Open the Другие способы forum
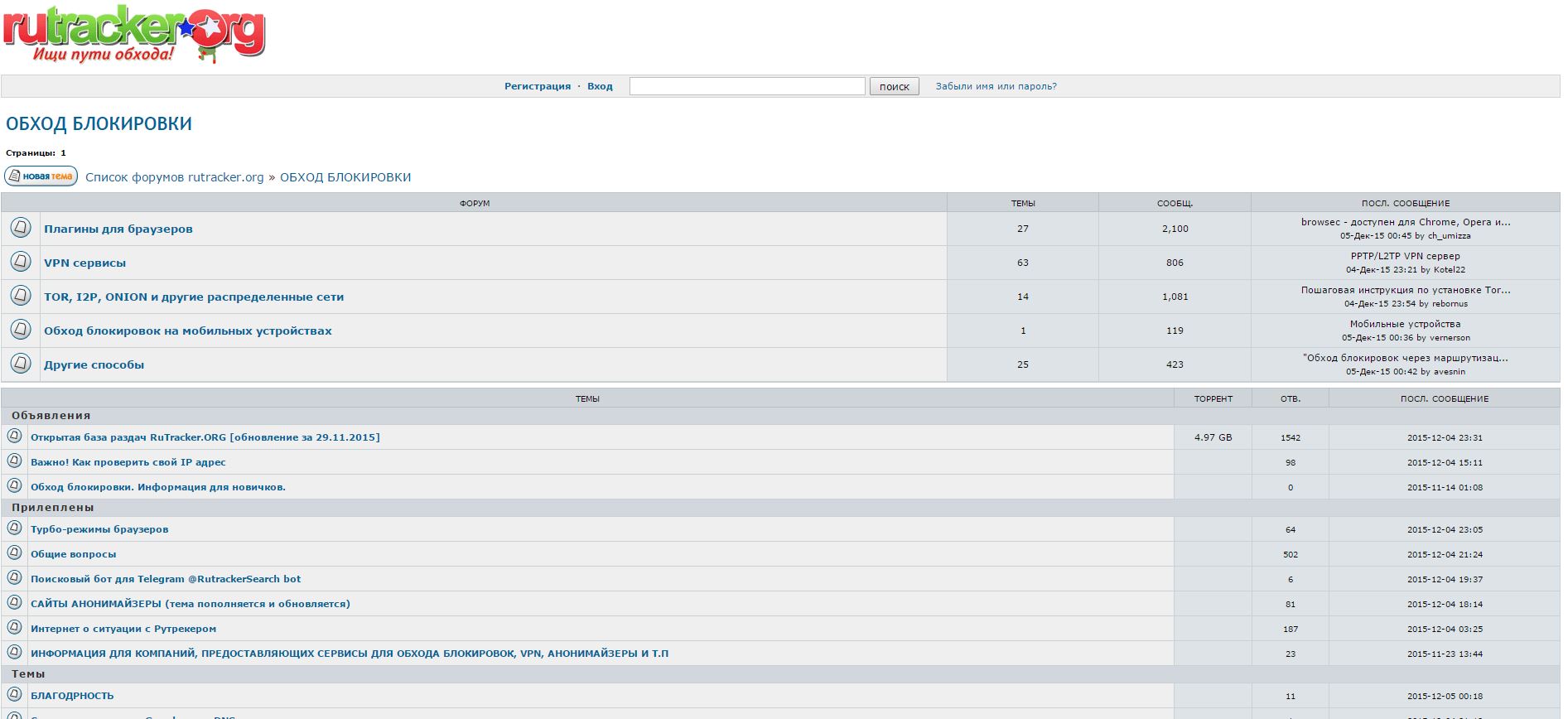 [x=94, y=364]
